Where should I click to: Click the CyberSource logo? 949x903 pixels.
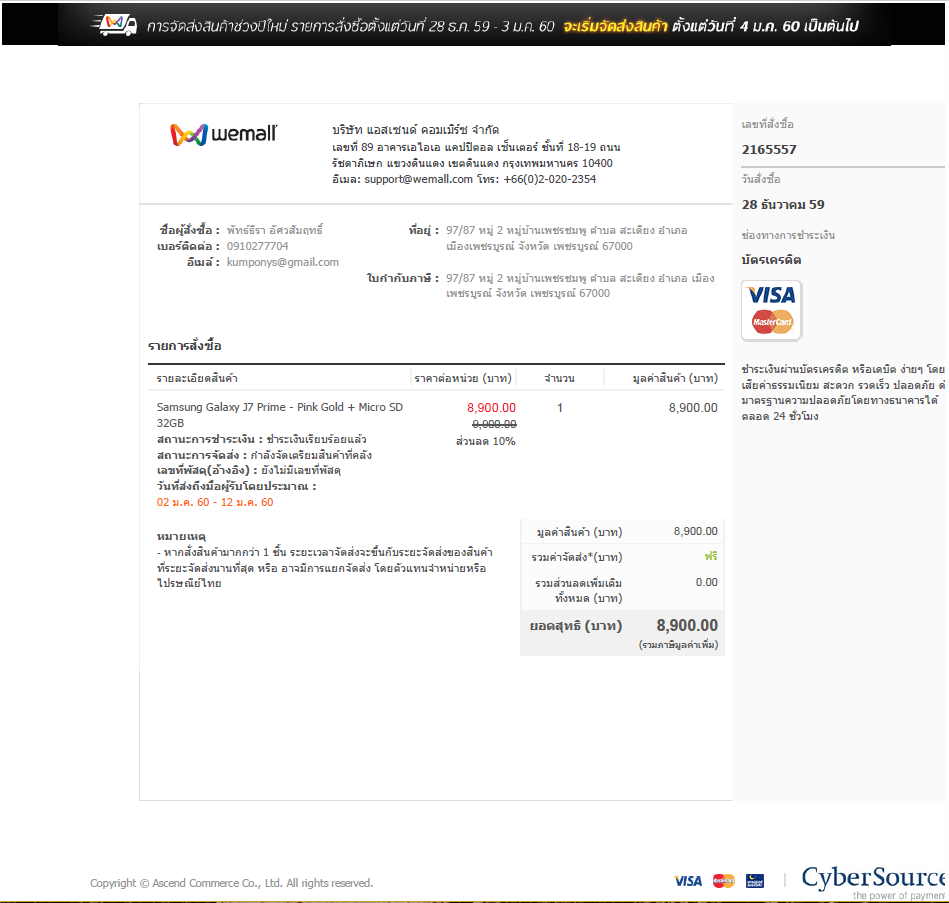tap(873, 882)
